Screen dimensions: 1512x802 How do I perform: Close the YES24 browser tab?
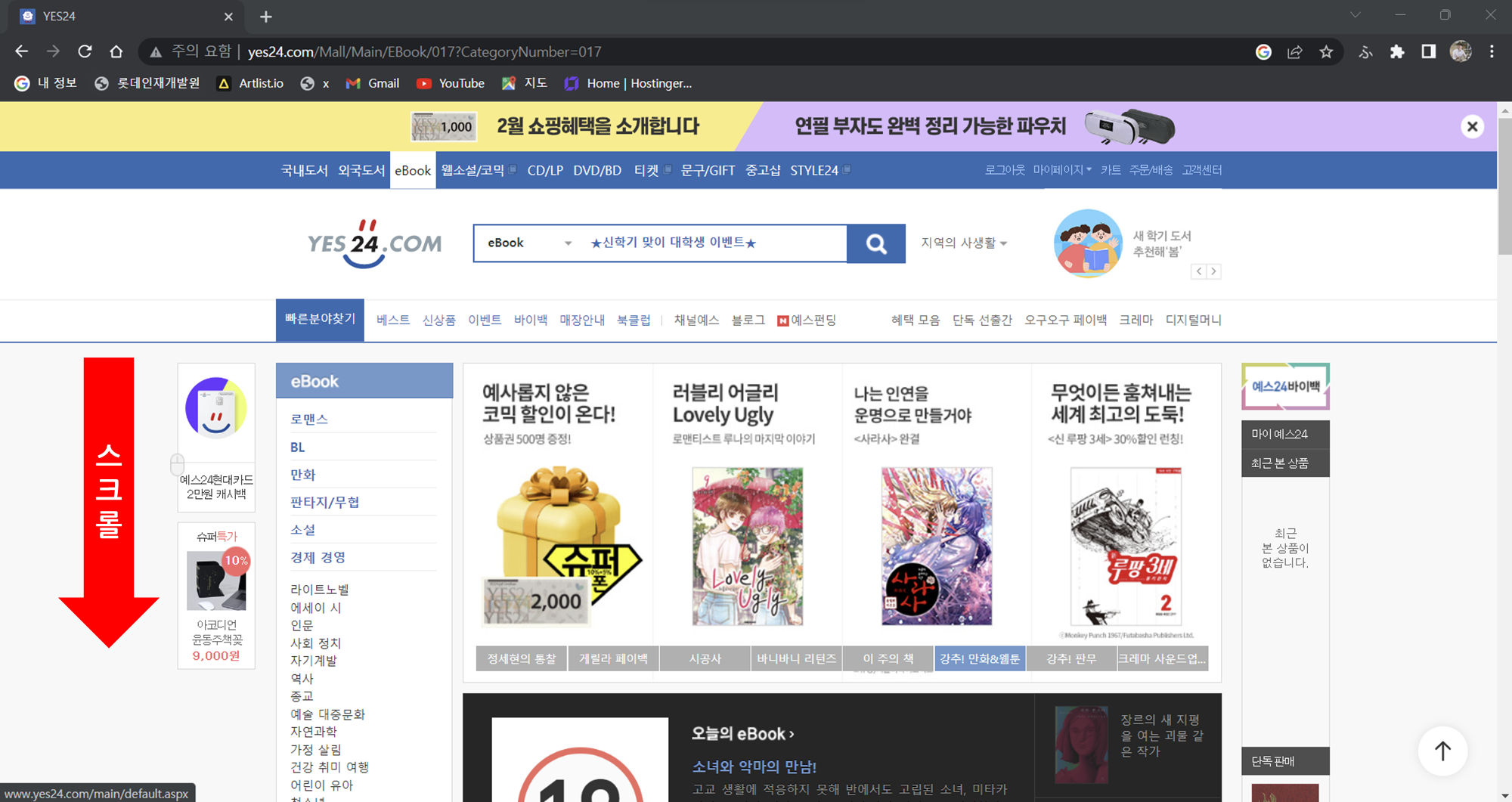[x=229, y=17]
